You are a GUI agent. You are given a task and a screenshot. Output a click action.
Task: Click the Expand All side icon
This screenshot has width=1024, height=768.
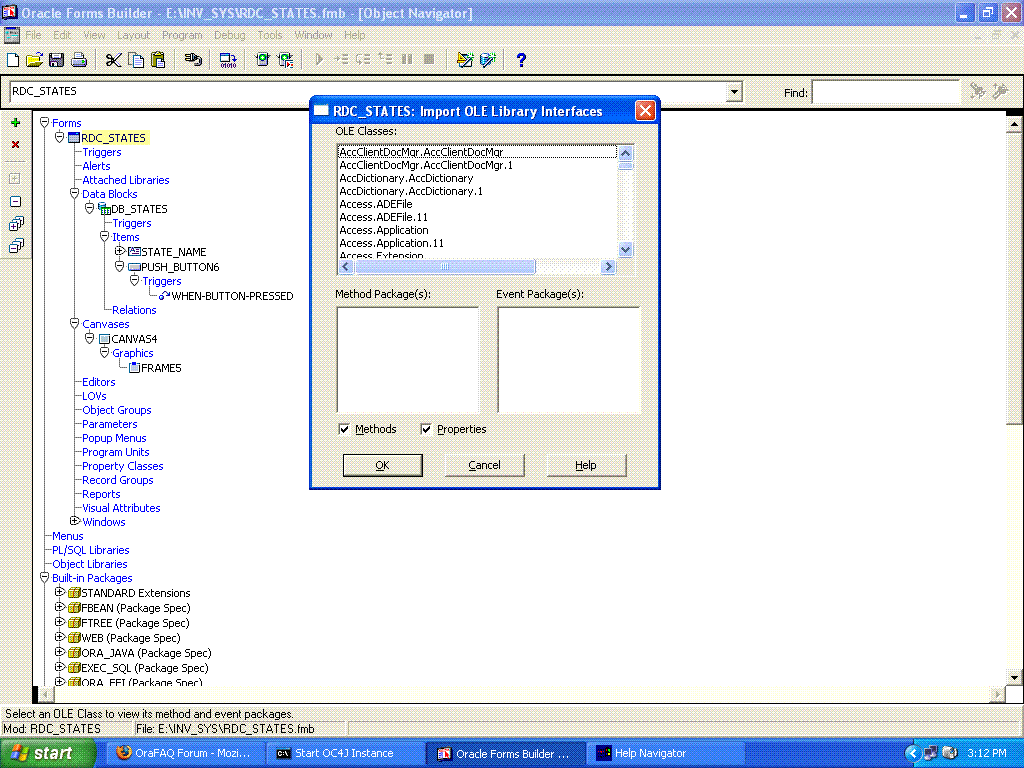click(x=16, y=224)
